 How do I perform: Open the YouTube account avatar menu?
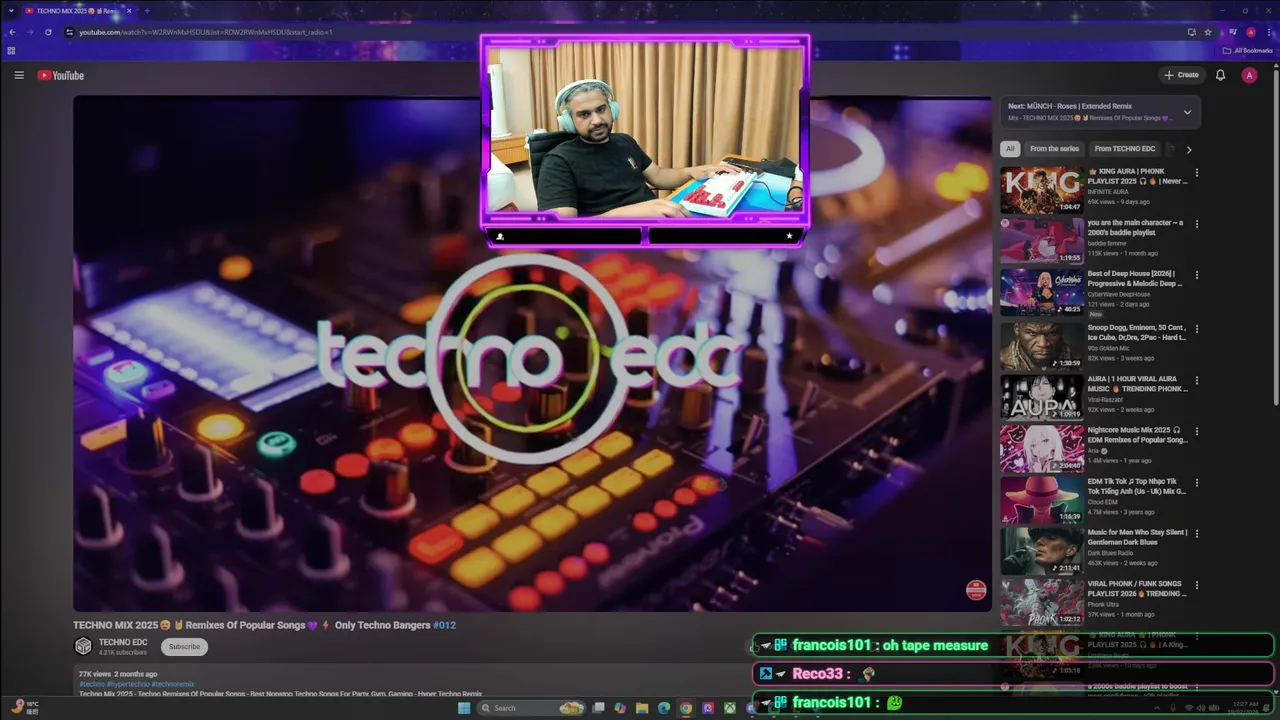tap(1249, 75)
